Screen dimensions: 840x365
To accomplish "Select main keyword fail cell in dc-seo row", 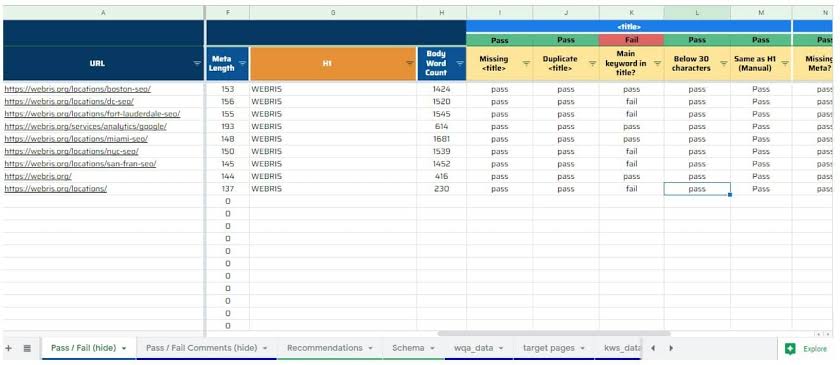I will [632, 101].
